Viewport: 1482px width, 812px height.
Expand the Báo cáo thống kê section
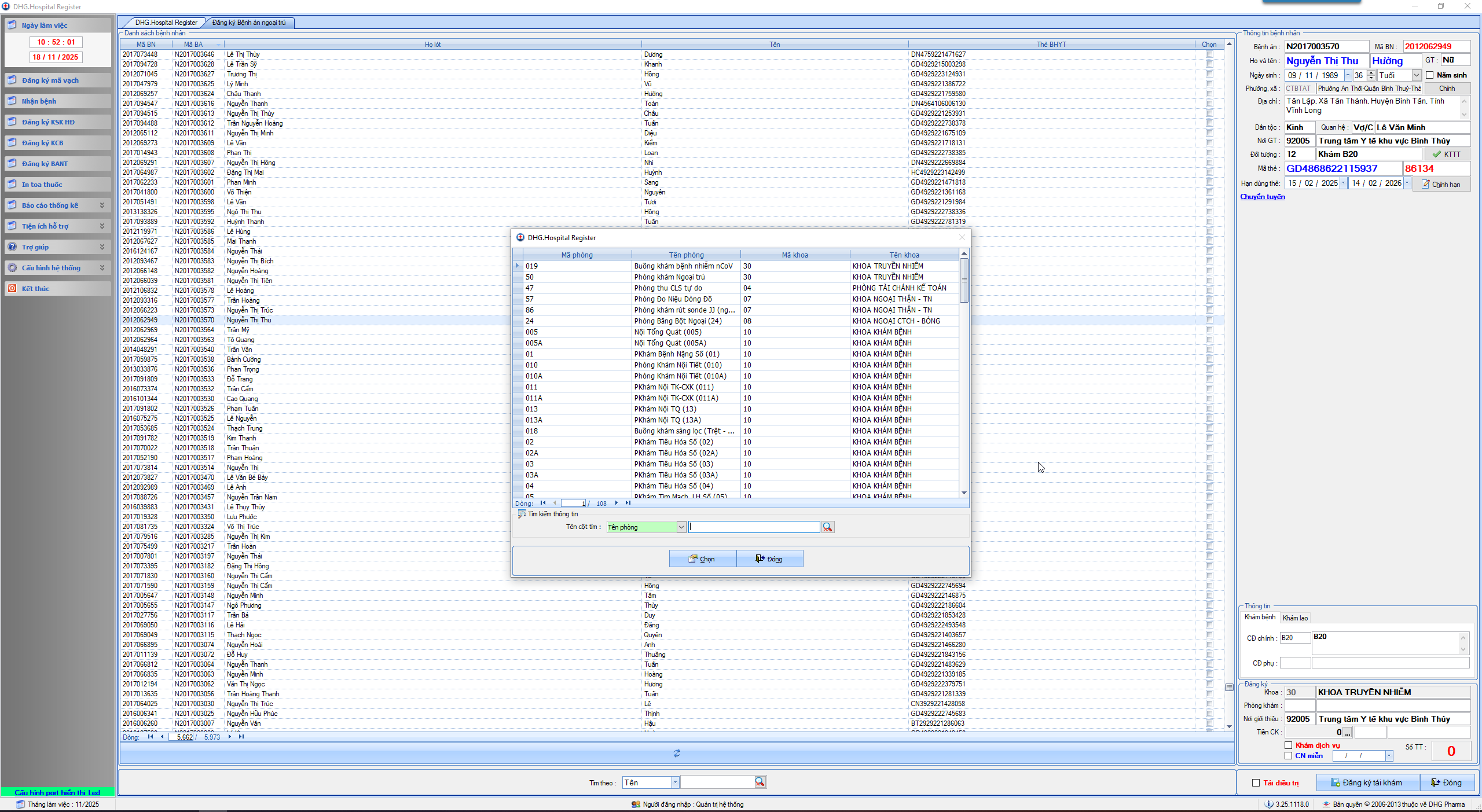pos(102,205)
